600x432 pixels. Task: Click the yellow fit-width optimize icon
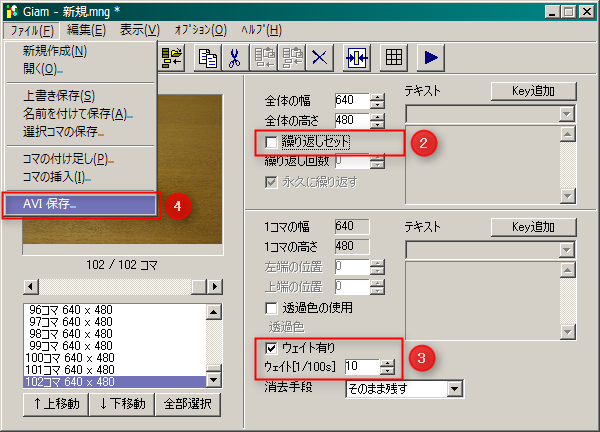[356, 57]
